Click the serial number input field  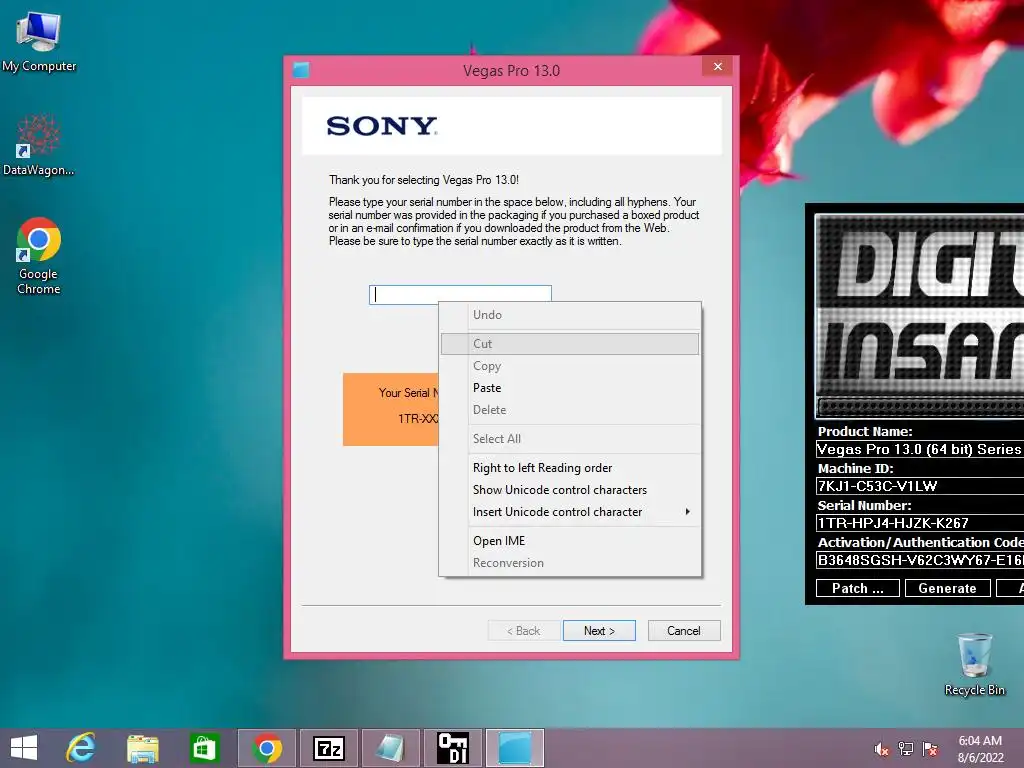460,295
